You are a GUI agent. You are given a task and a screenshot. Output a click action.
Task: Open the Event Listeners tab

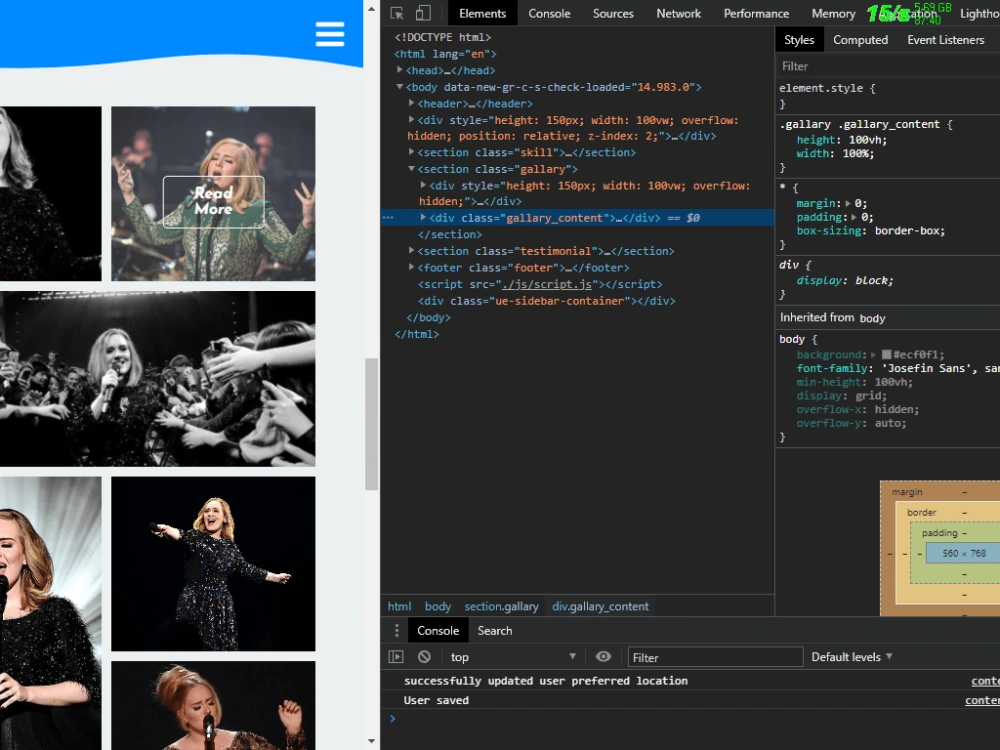[x=946, y=40]
